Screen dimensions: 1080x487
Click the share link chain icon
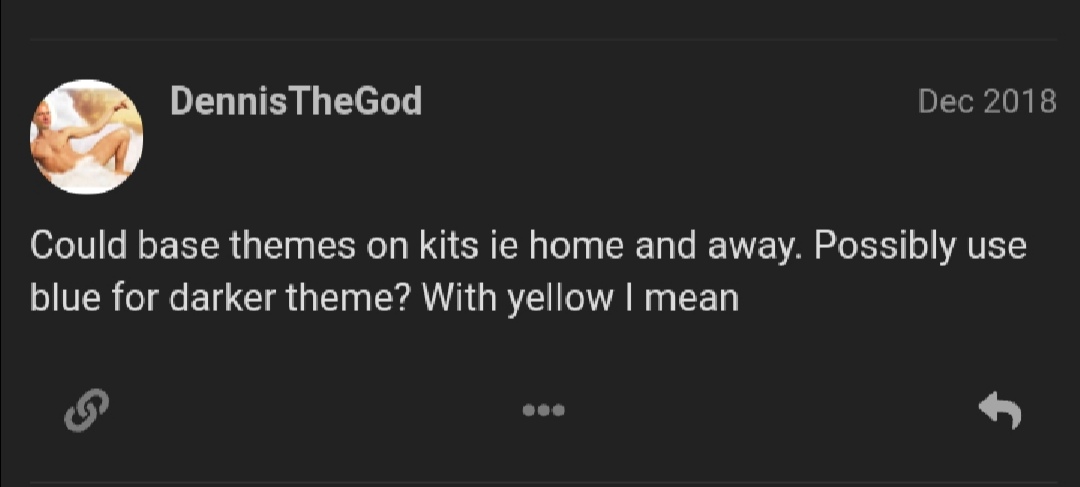click(86, 410)
